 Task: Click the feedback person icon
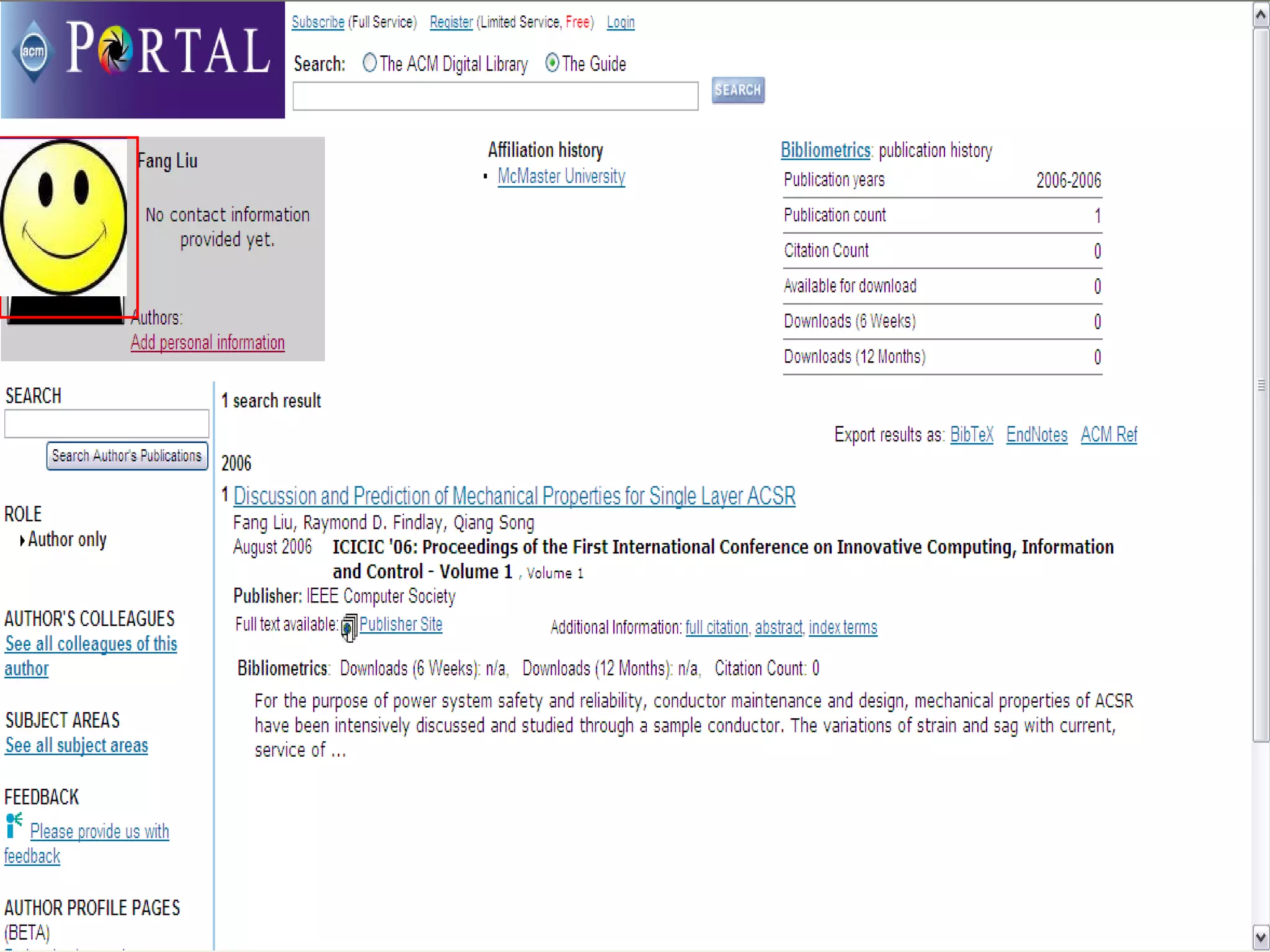point(14,826)
